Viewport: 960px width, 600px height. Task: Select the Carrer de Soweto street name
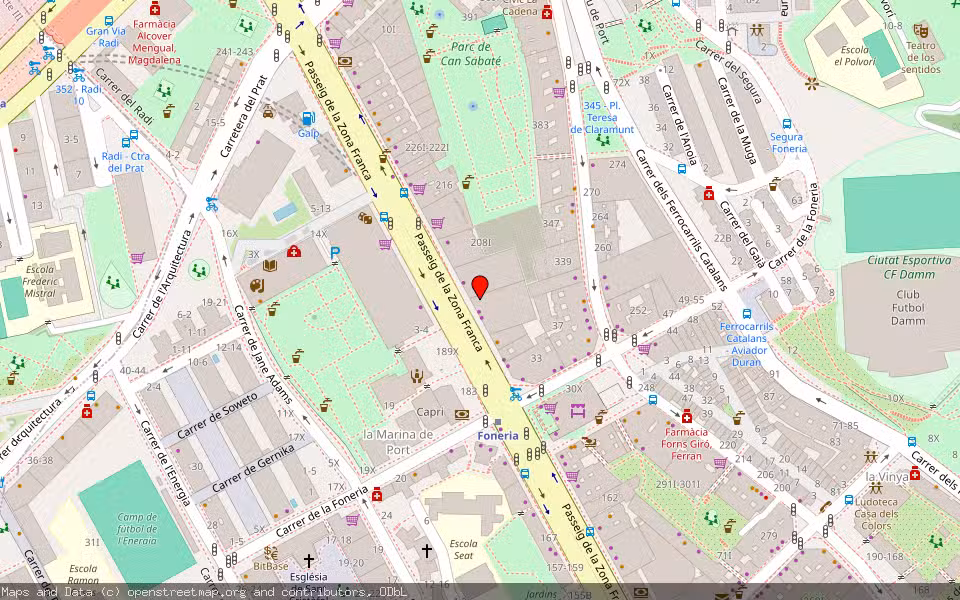point(217,416)
